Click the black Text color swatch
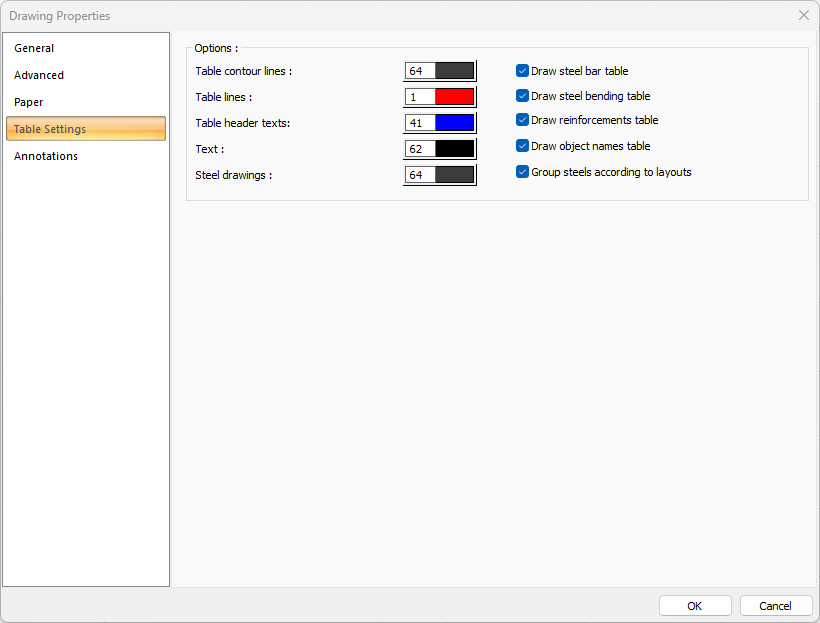820x623 pixels. point(454,149)
